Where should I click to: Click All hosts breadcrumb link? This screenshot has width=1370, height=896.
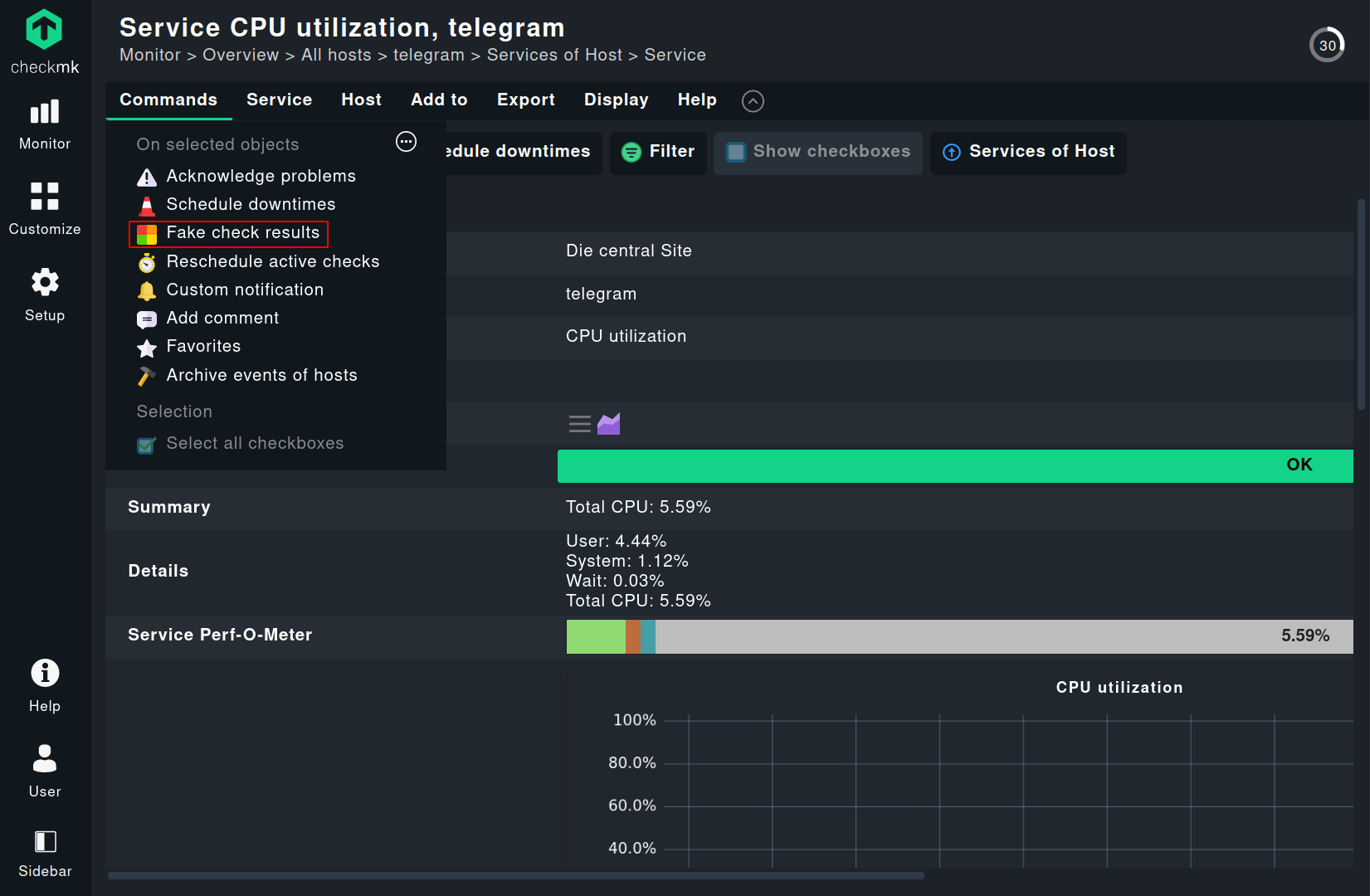point(336,56)
